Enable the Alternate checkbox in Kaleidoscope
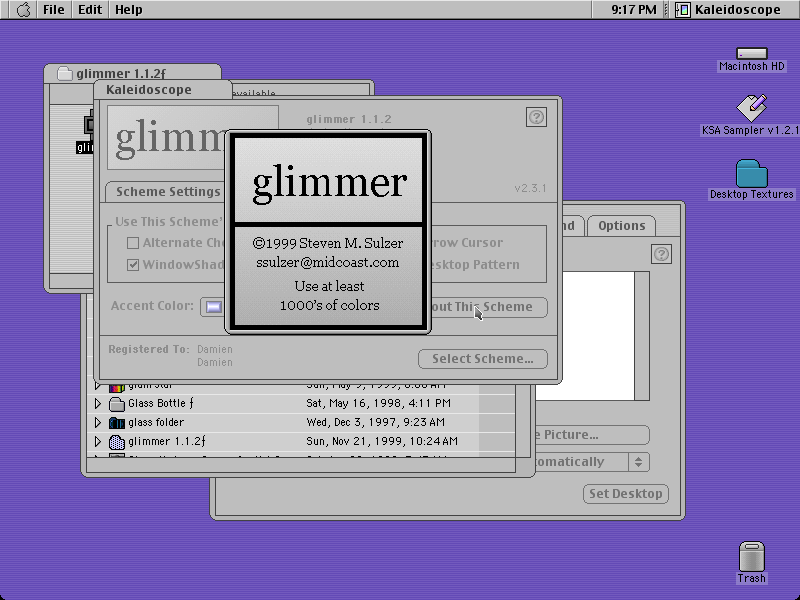Image resolution: width=800 pixels, height=600 pixels. coord(133,243)
